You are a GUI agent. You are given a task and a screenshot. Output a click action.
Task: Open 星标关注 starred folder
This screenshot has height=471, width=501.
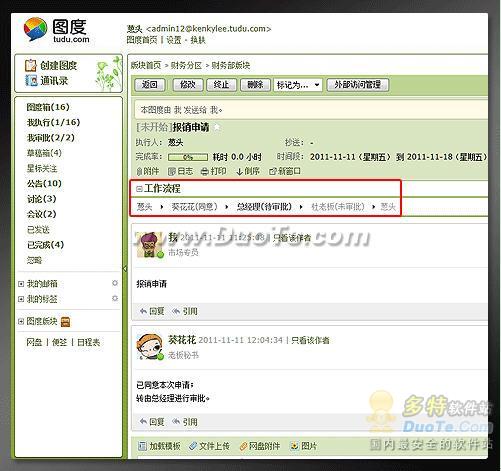(42, 168)
